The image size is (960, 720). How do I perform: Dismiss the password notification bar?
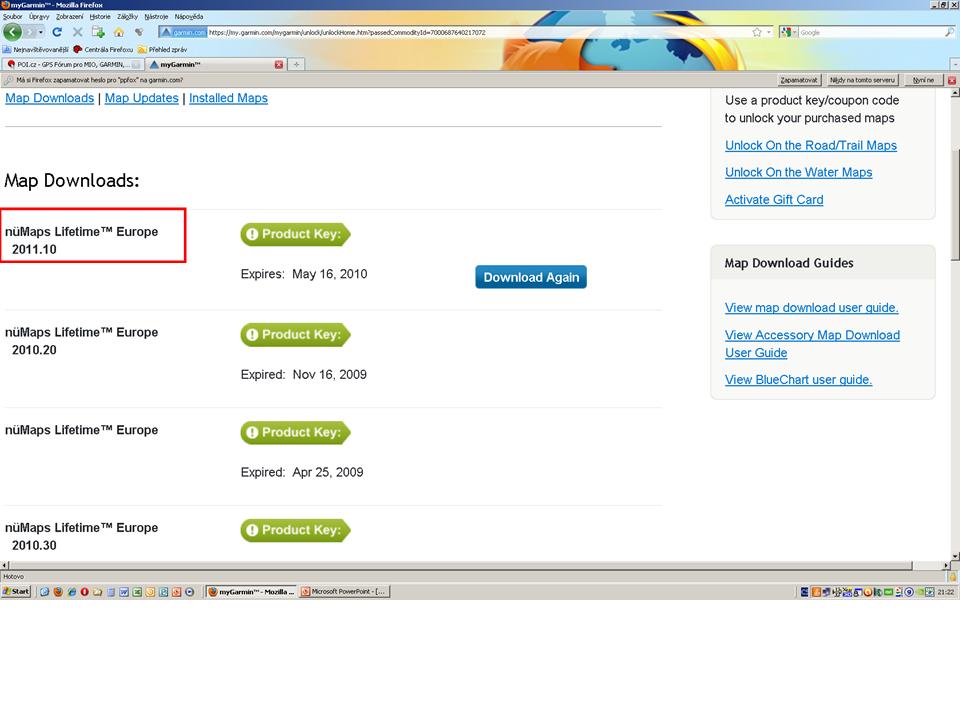(949, 80)
